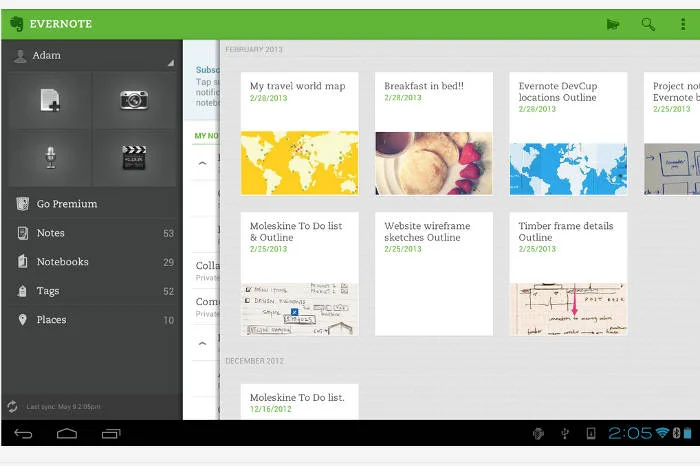Open the three-dot overflow menu
The width and height of the screenshot is (700, 466).
[x=683, y=24]
